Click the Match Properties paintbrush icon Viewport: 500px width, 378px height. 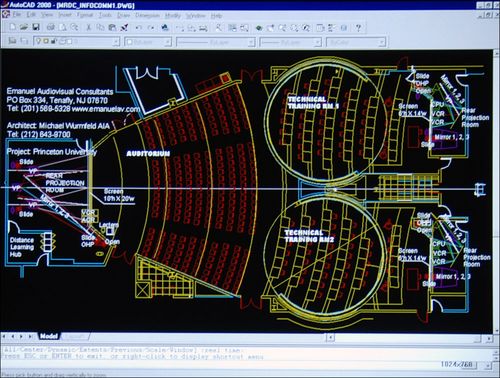pos(125,27)
